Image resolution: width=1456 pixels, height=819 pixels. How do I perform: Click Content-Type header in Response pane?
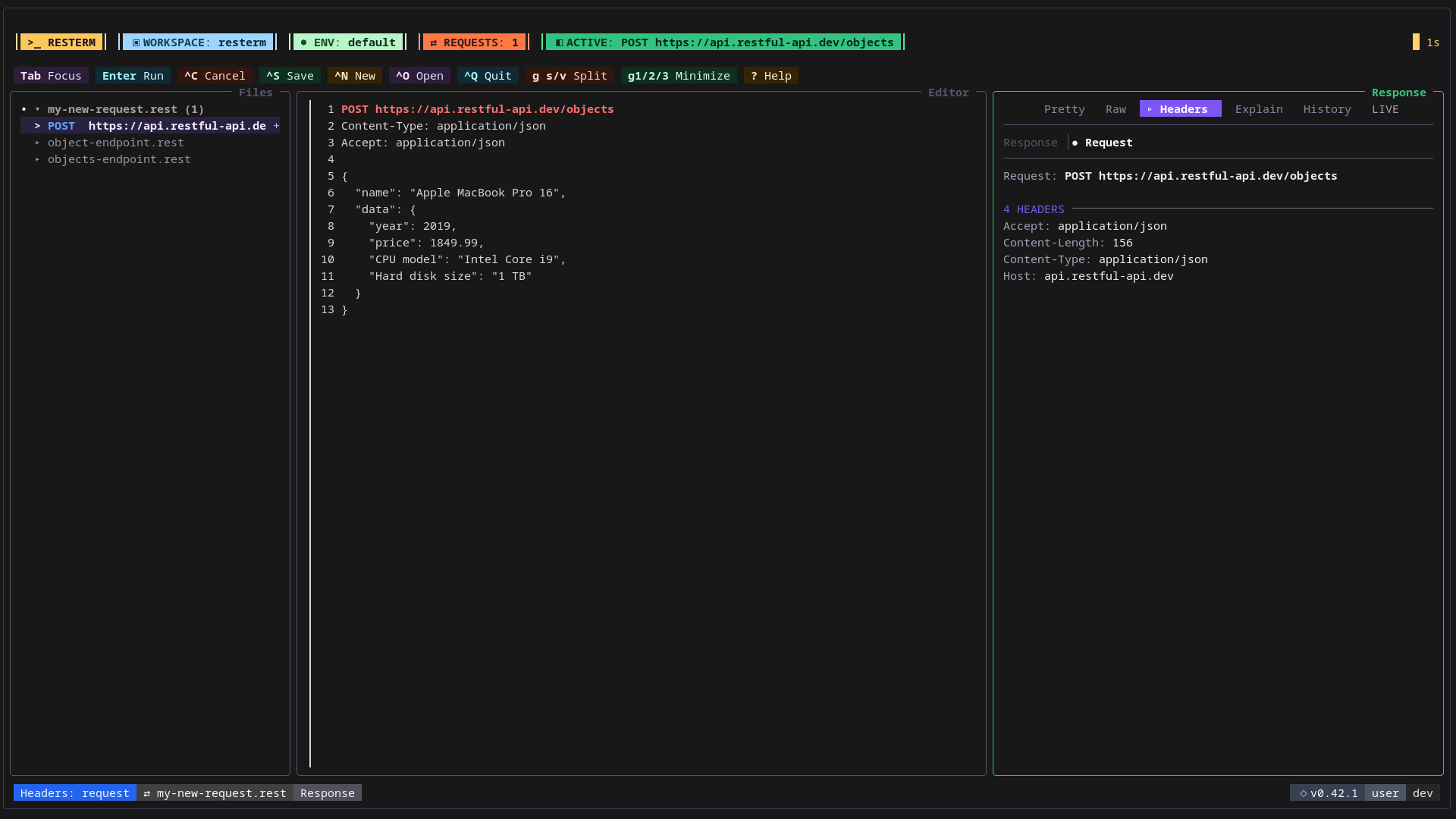pos(1106,259)
